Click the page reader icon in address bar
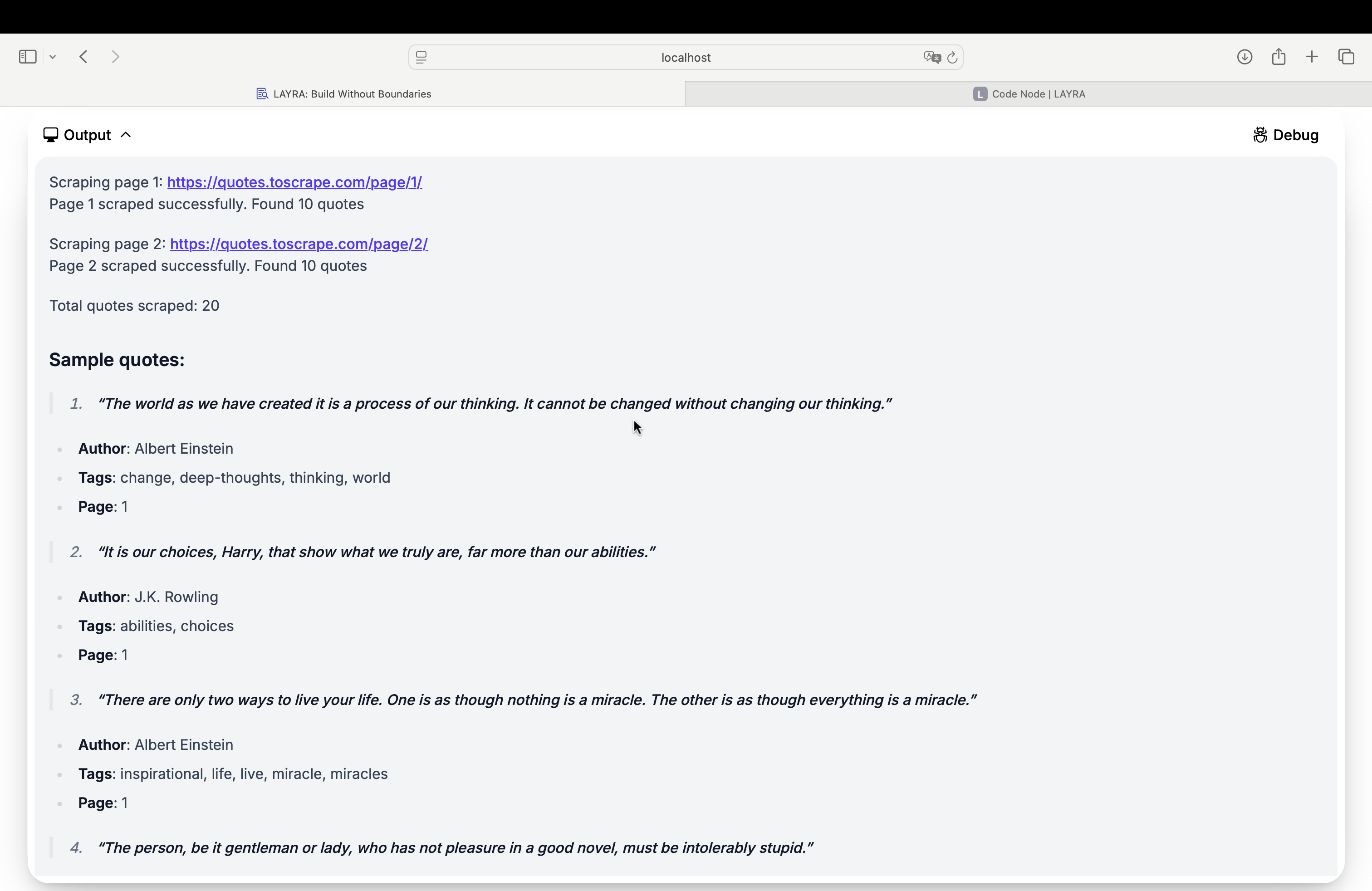This screenshot has width=1372, height=891. [421, 57]
